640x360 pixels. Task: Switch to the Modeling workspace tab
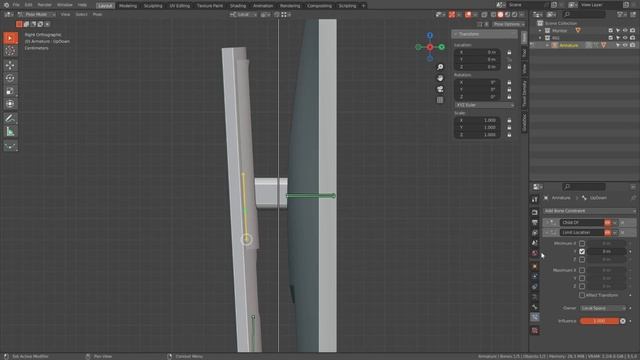pyautogui.click(x=128, y=6)
